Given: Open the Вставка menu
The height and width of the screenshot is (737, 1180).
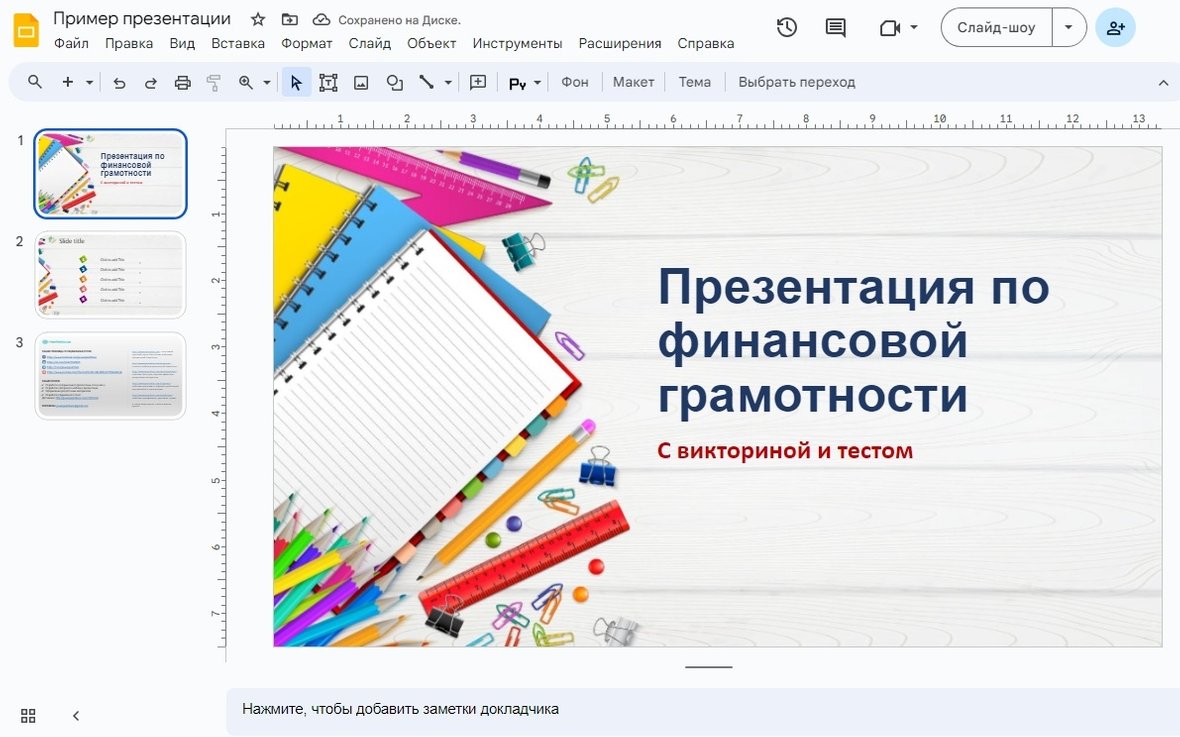Looking at the screenshot, I should coord(238,43).
